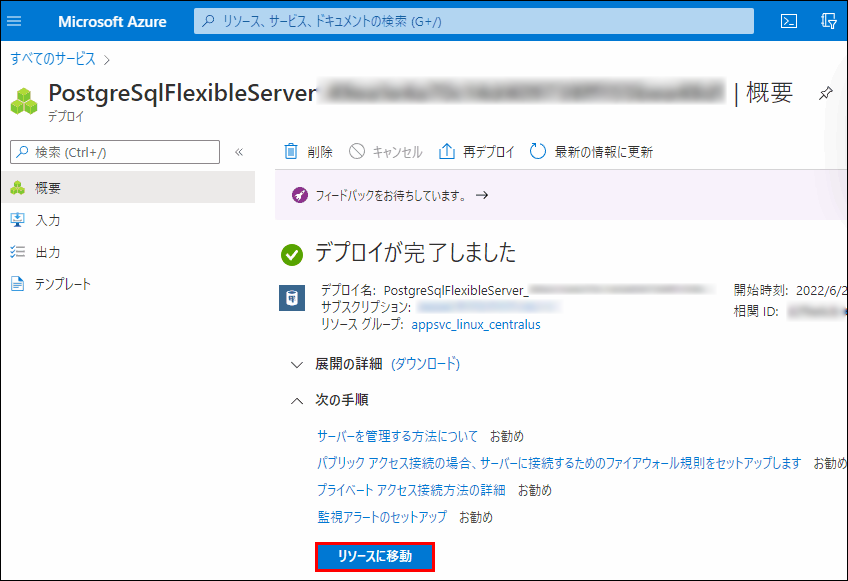Open サーバーを管理する方法について link

(x=398, y=436)
